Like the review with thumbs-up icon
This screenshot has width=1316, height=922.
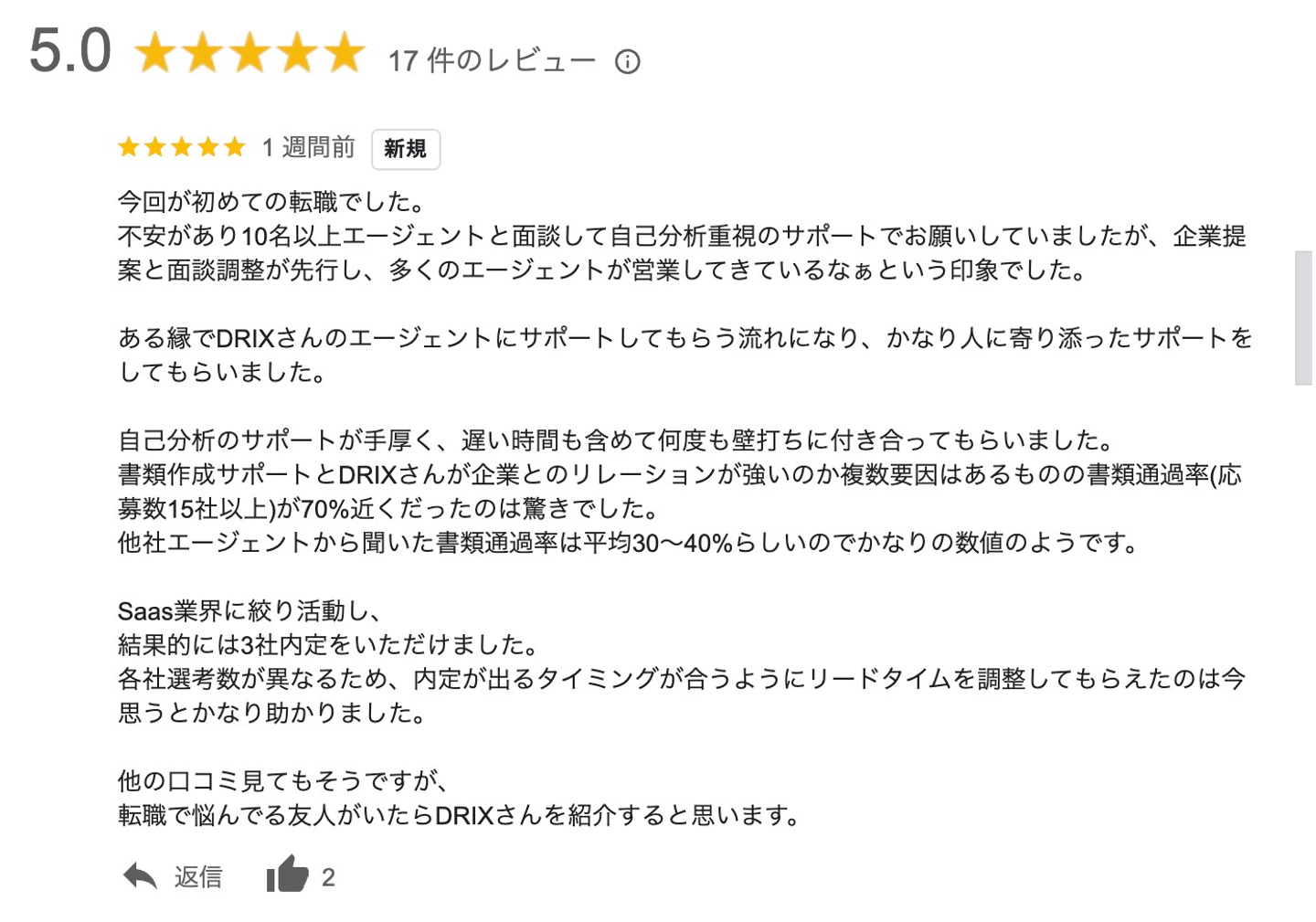[x=288, y=874]
